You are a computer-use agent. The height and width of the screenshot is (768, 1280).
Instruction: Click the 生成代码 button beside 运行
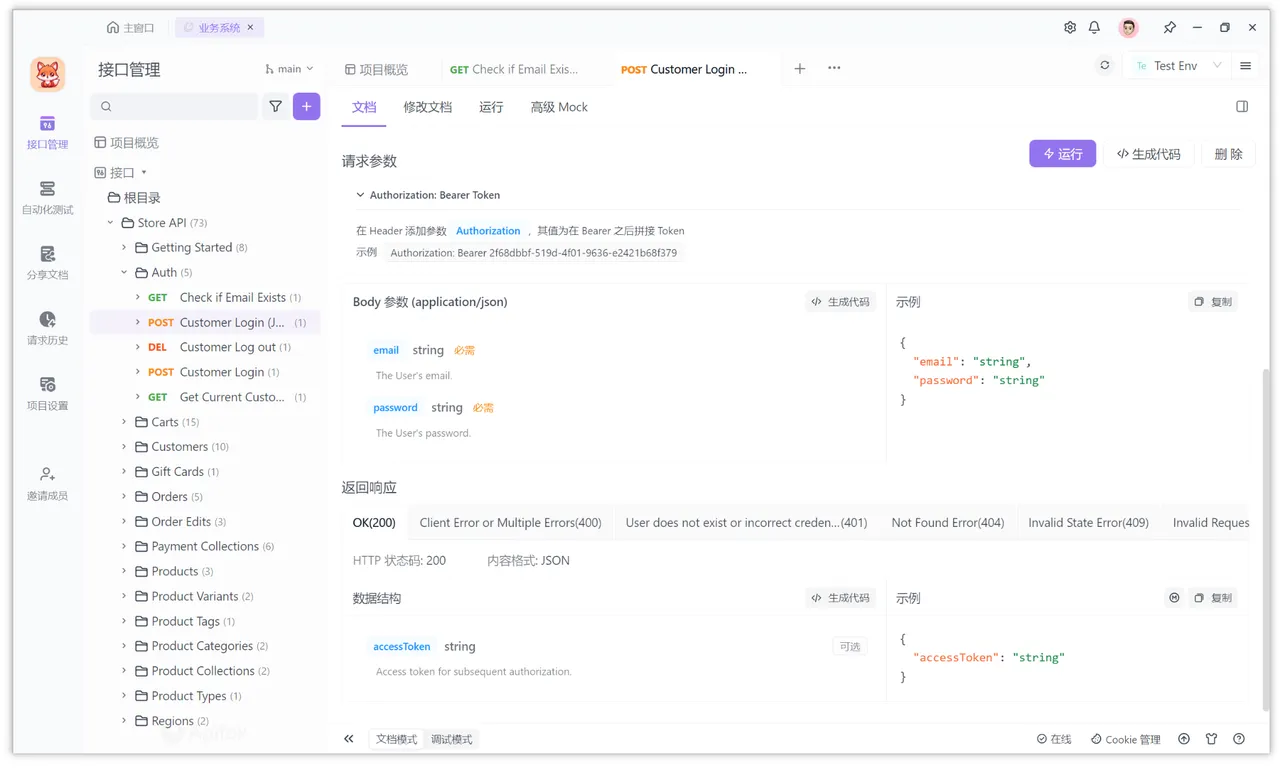point(1148,154)
